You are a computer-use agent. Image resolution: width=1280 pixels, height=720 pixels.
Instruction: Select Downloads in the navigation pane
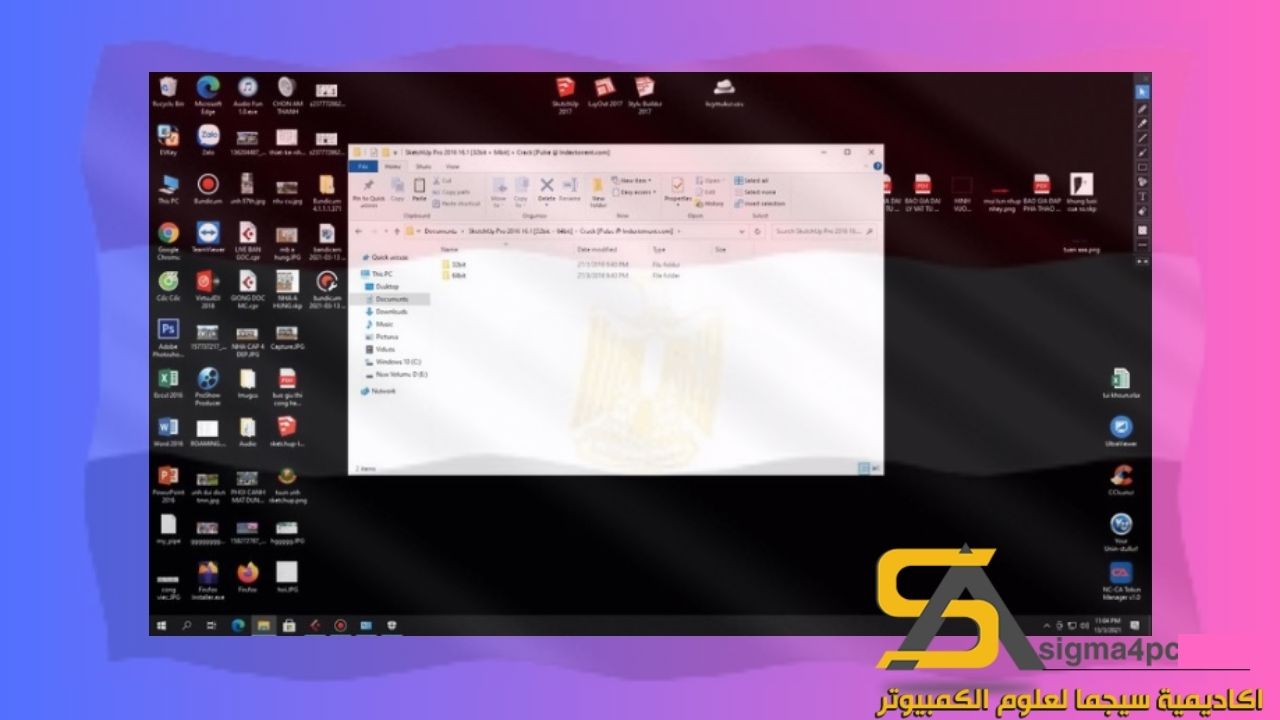click(386, 312)
